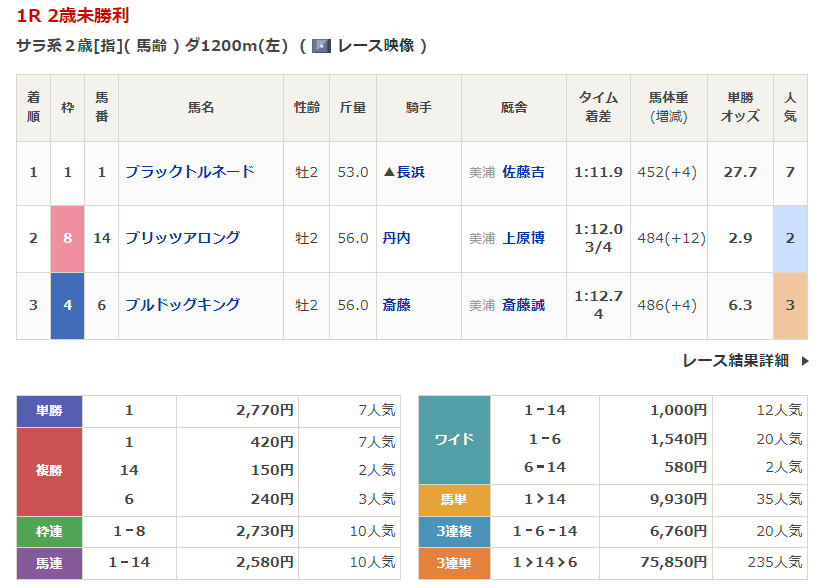
Task: View trainer 上原博 page
Action: tap(523, 238)
